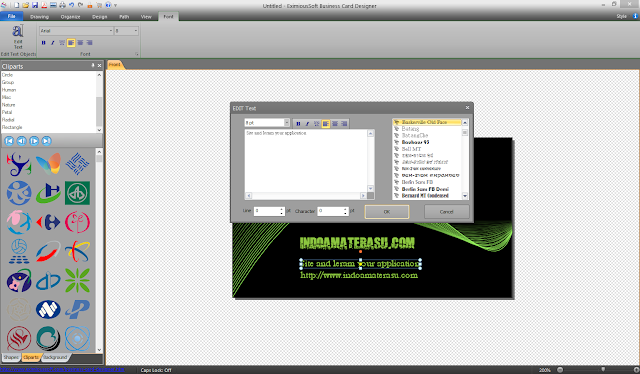Click the ribbon Bold icon
Image resolution: width=640 pixels, height=374 pixels.
coord(43,42)
